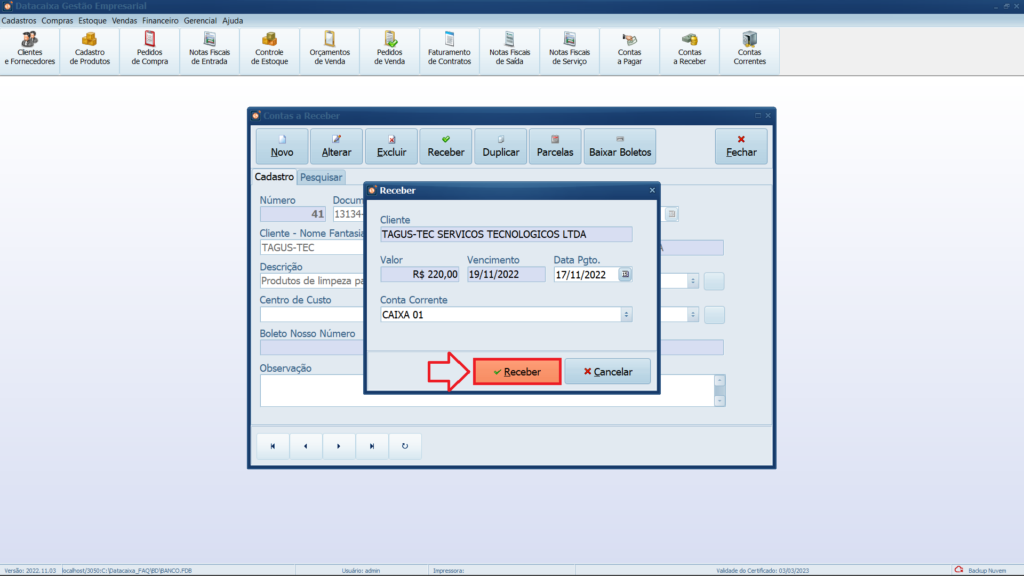Expand the Conta Corrente dropdown
Image resolution: width=1024 pixels, height=576 pixels.
pyautogui.click(x=626, y=314)
